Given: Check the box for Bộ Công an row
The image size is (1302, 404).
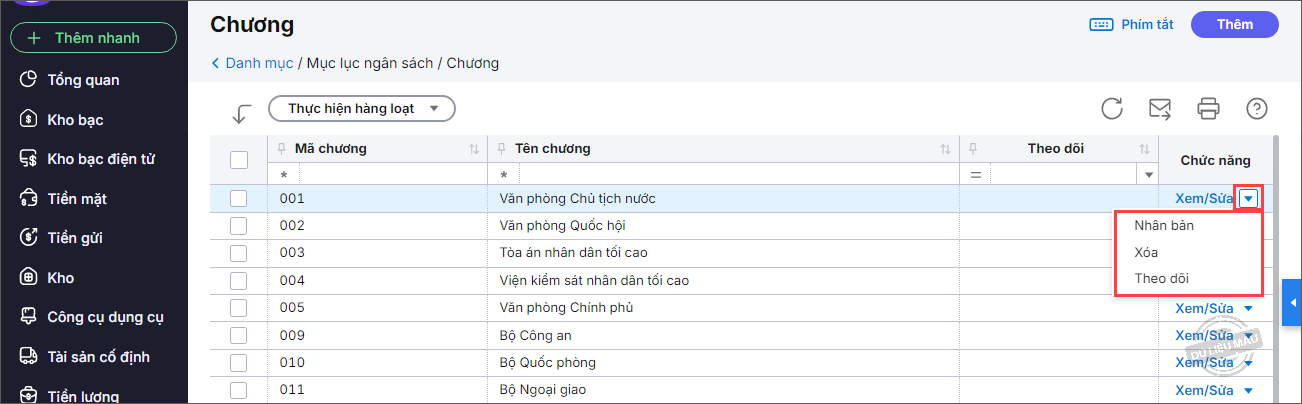Looking at the screenshot, I should (x=238, y=335).
